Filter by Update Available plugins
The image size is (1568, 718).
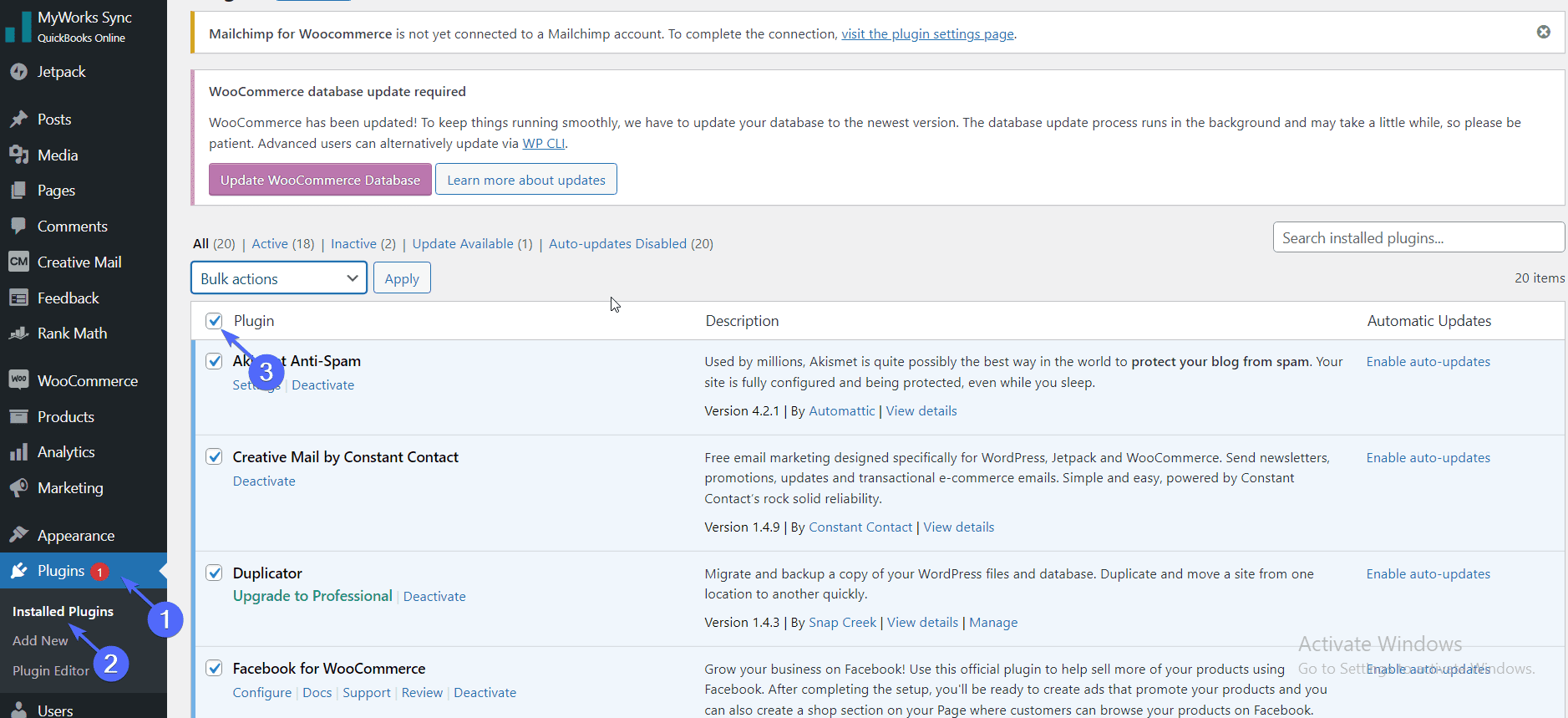point(472,243)
